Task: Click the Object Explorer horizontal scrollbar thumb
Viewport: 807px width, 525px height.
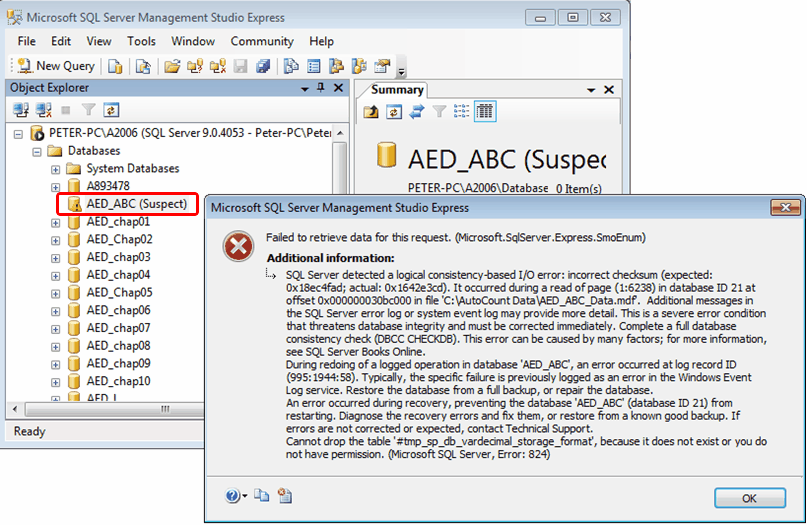Action: [x=116, y=409]
